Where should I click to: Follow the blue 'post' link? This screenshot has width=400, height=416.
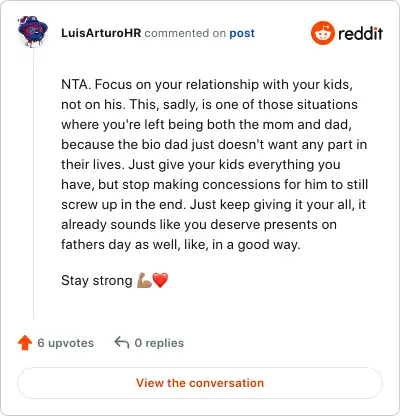(x=242, y=33)
